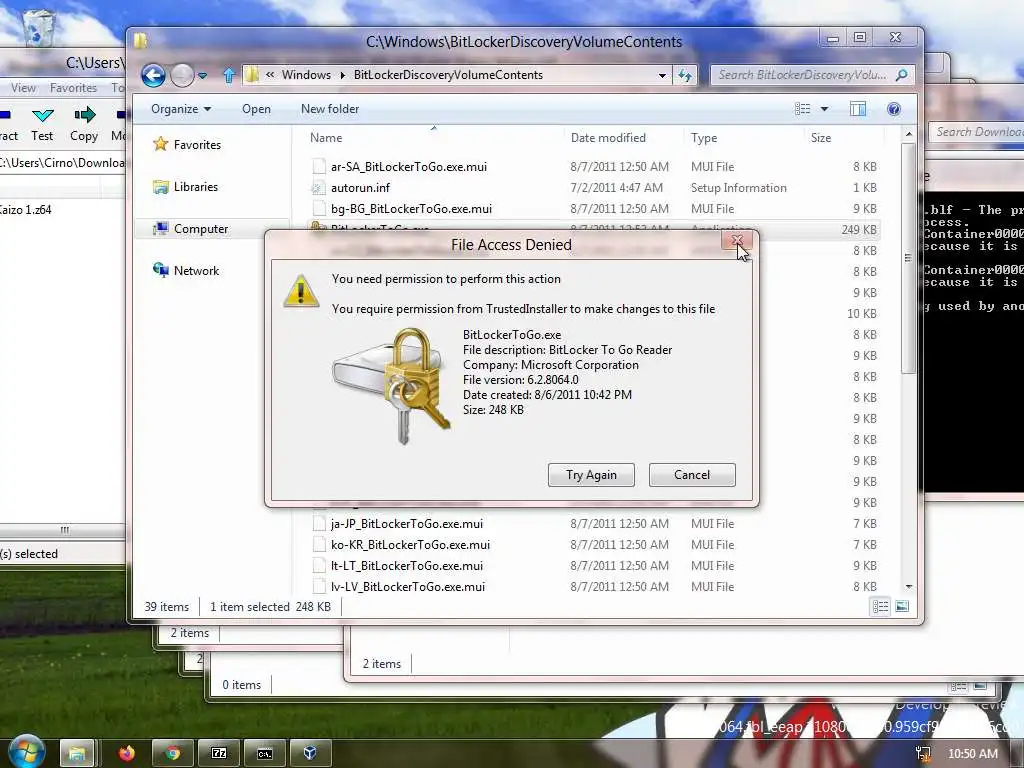This screenshot has width=1024, height=768.
Task: Open the address bar history dropdown
Action: [662, 75]
